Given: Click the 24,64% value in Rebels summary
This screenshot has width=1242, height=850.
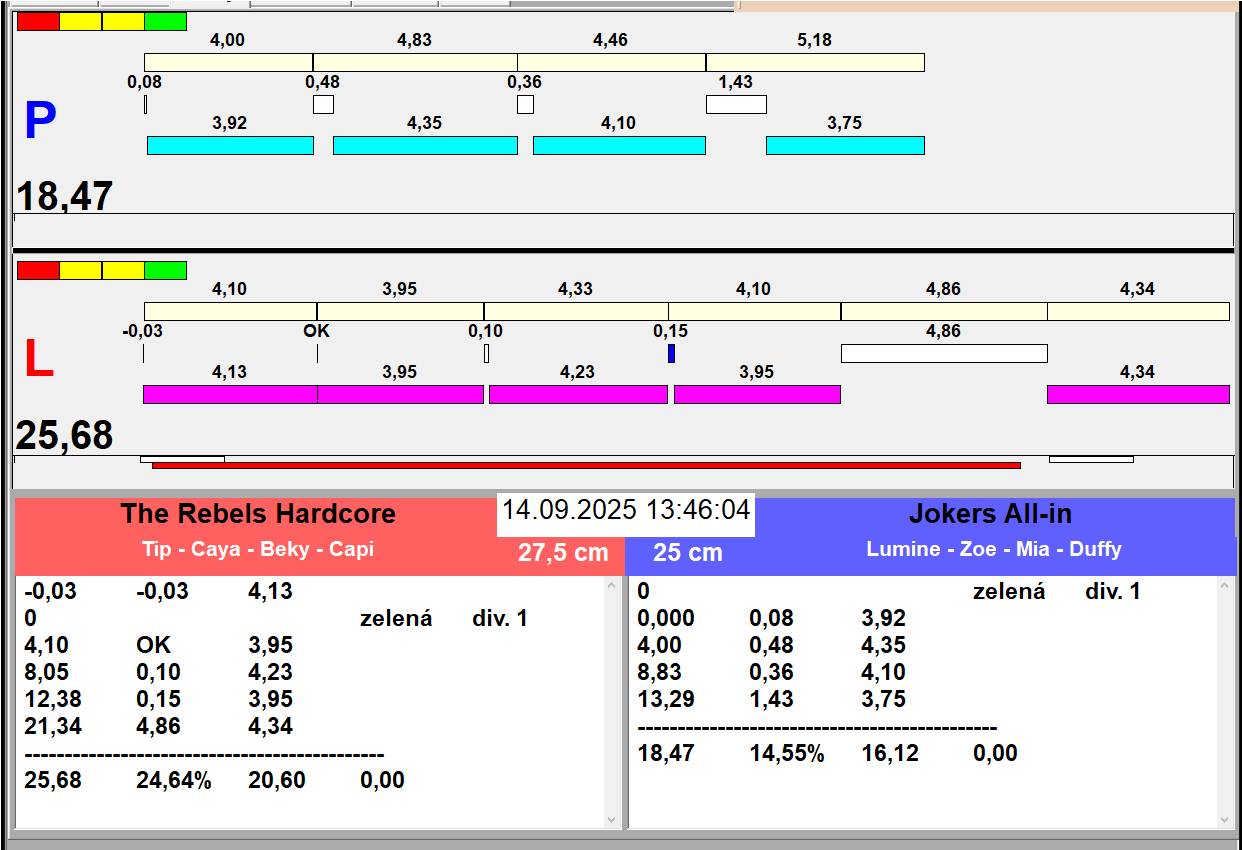Looking at the screenshot, I should [x=174, y=780].
